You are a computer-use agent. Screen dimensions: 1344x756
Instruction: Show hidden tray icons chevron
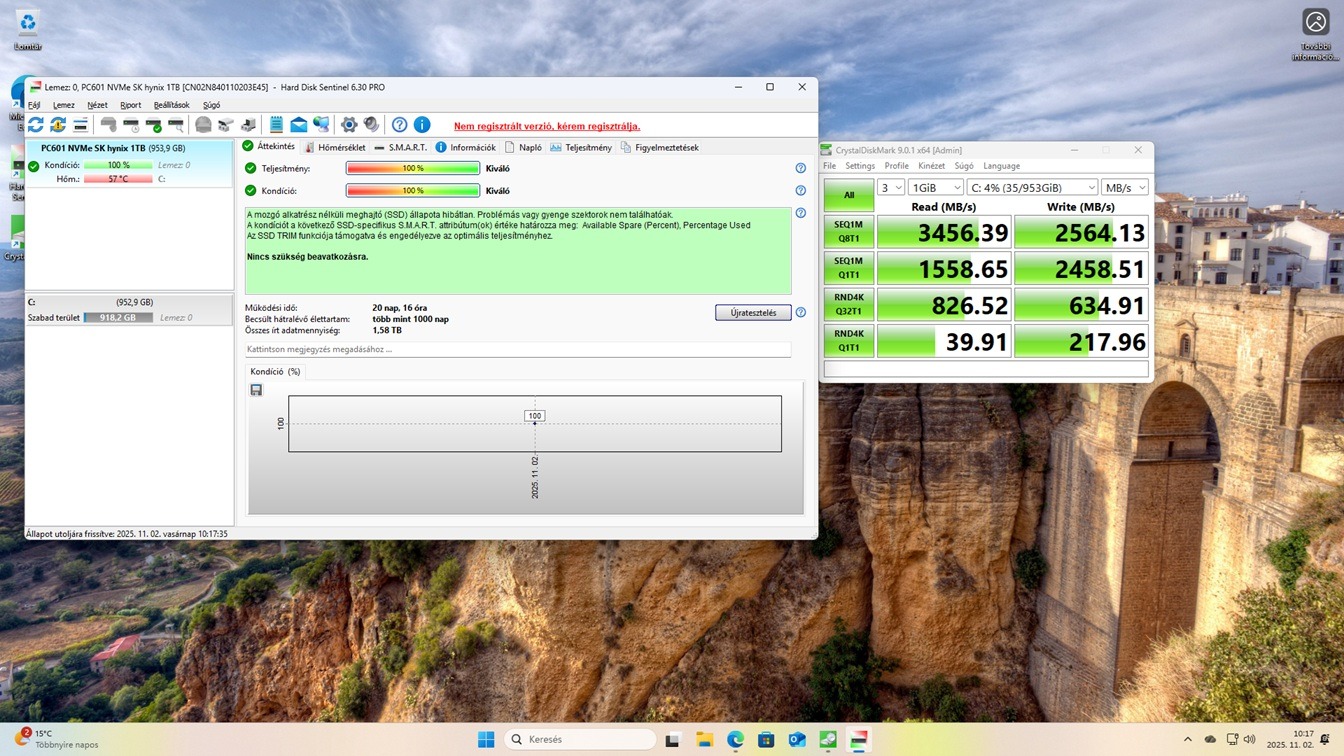(1187, 740)
